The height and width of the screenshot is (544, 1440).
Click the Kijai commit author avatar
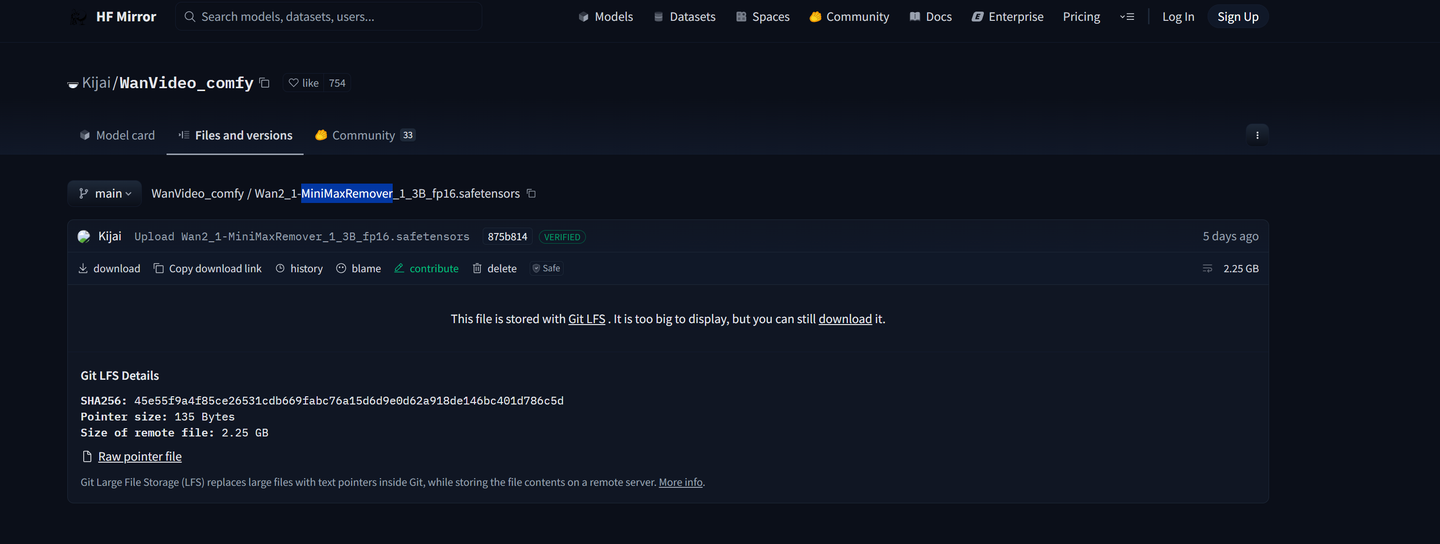click(x=84, y=237)
